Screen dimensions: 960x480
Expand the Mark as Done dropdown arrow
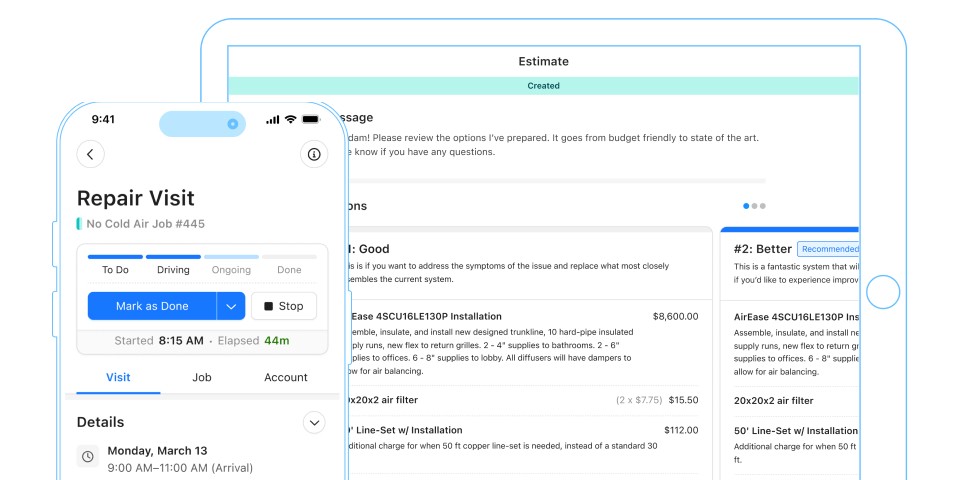click(x=231, y=306)
